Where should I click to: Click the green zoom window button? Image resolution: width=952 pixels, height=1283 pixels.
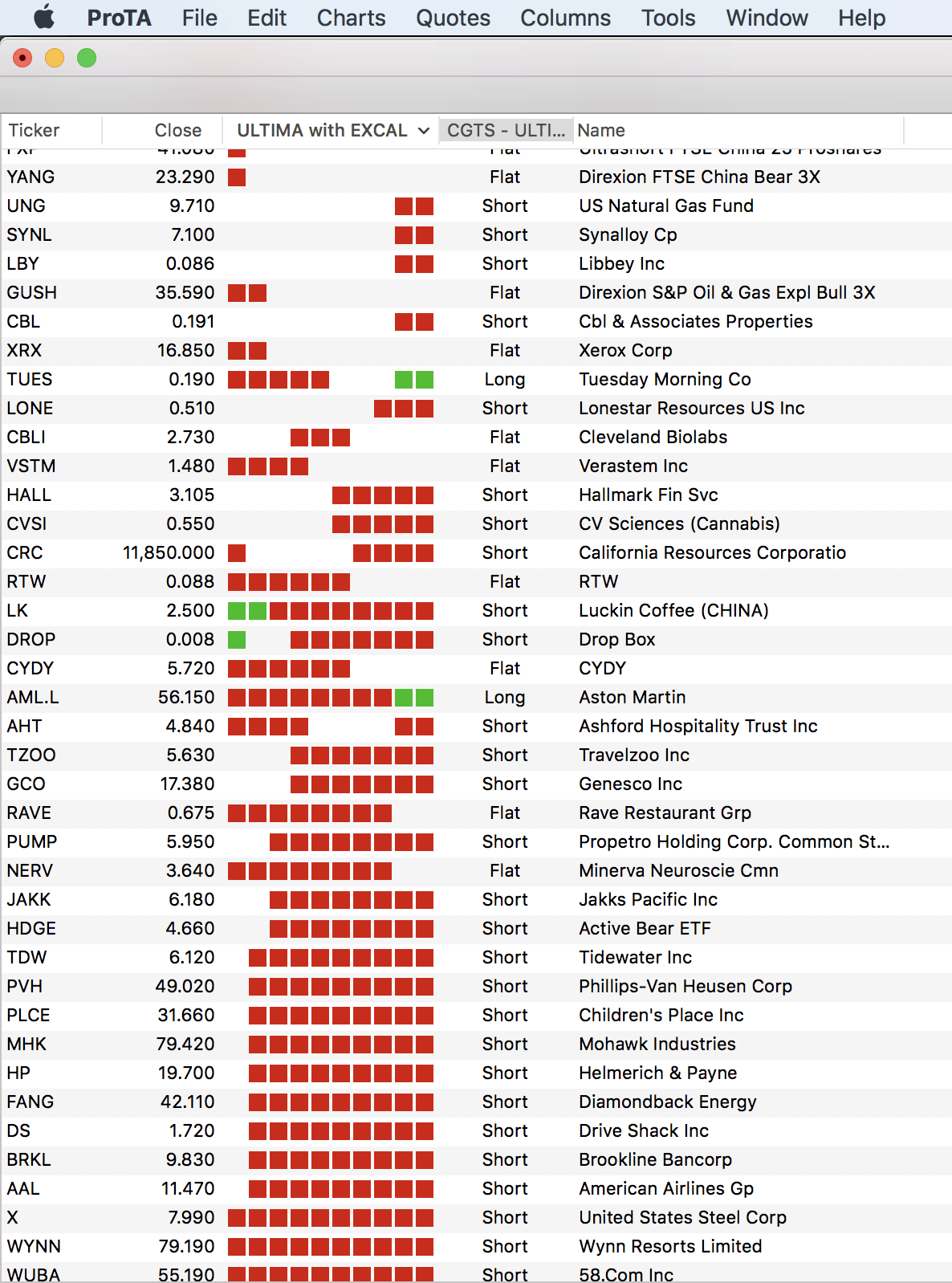87,58
